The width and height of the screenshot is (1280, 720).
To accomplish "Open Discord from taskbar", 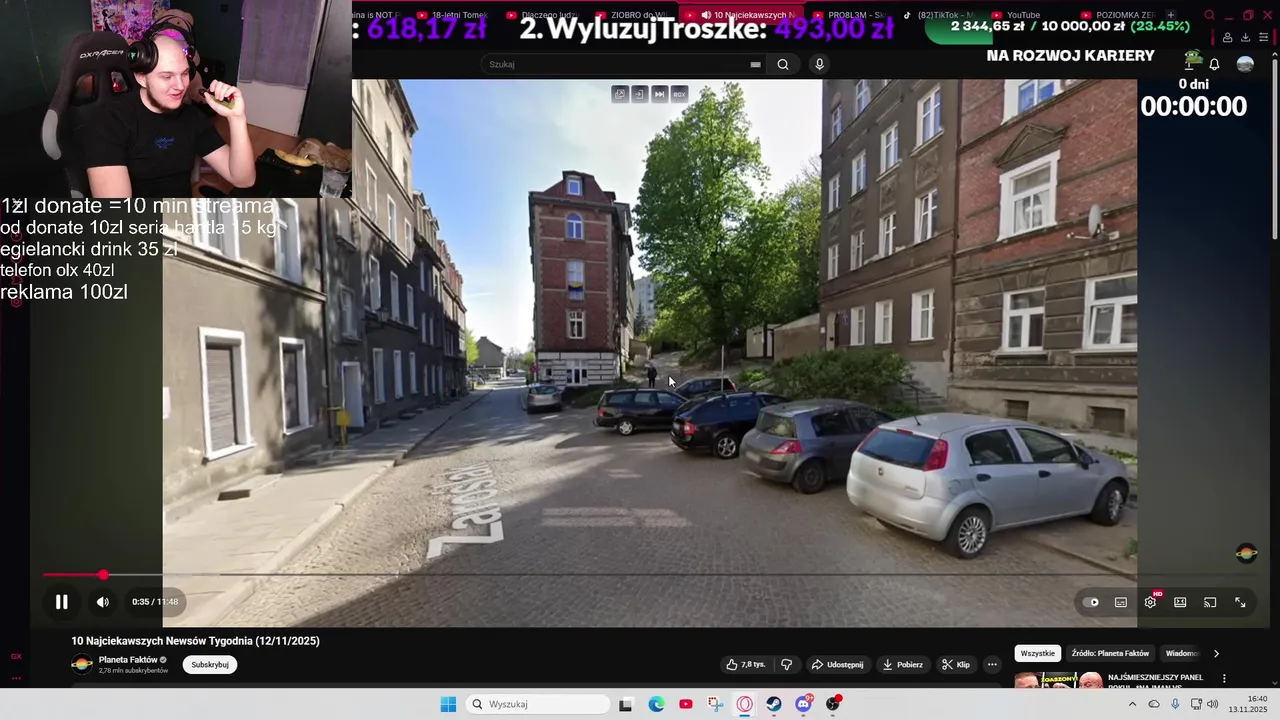I will point(803,704).
